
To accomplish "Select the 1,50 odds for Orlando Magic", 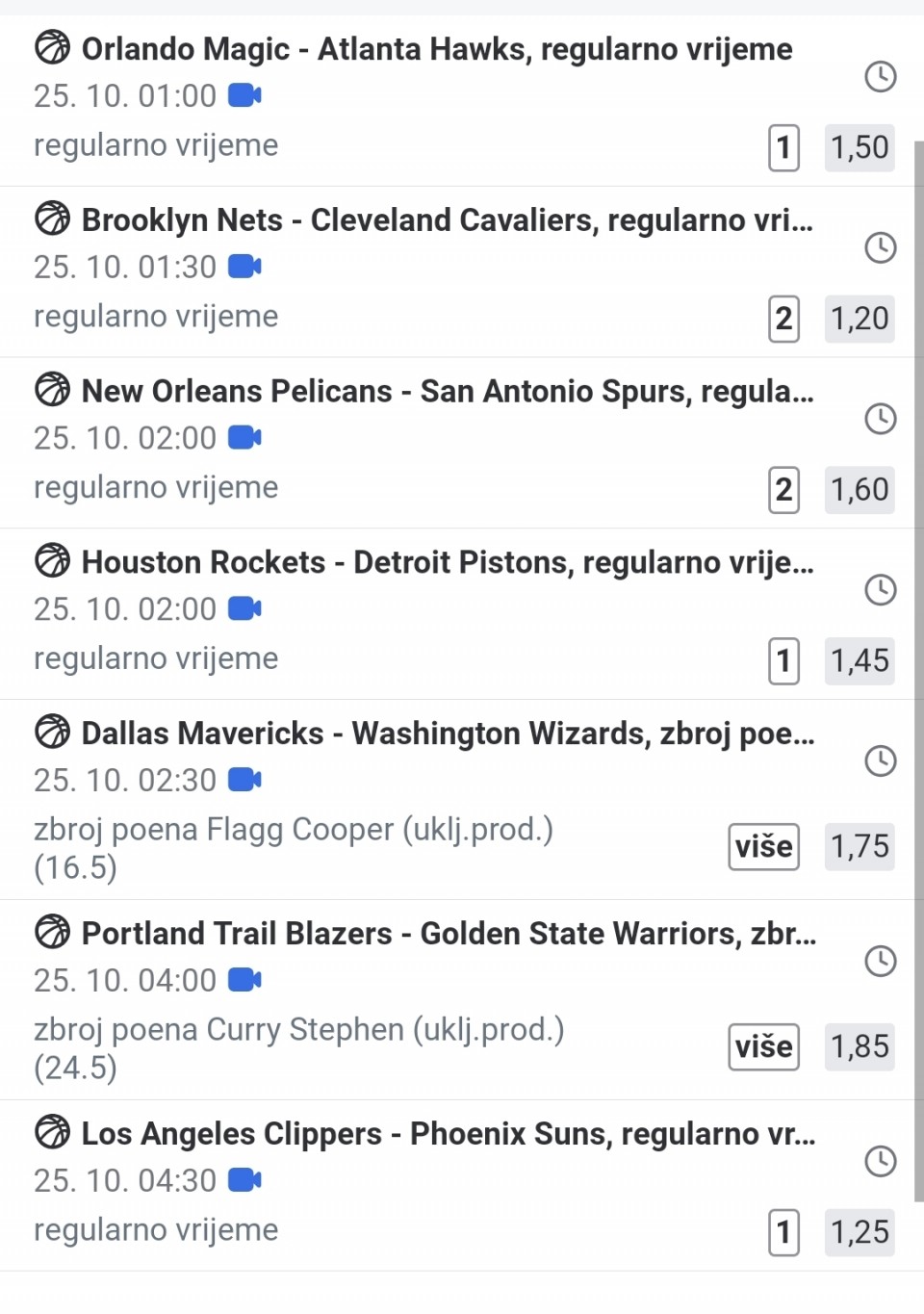I will pos(859,147).
